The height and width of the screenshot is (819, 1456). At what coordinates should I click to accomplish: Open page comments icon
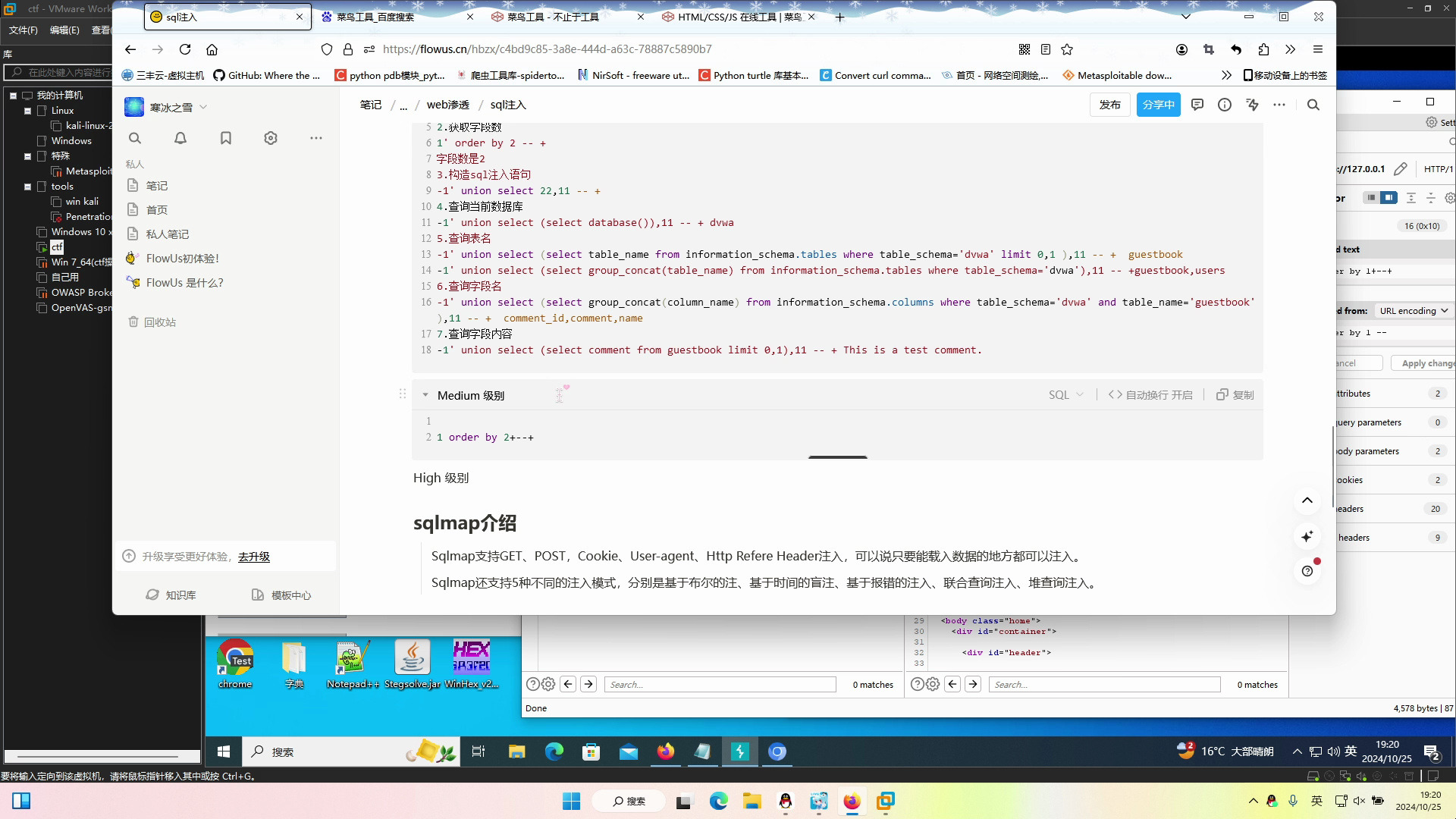pyautogui.click(x=1197, y=105)
